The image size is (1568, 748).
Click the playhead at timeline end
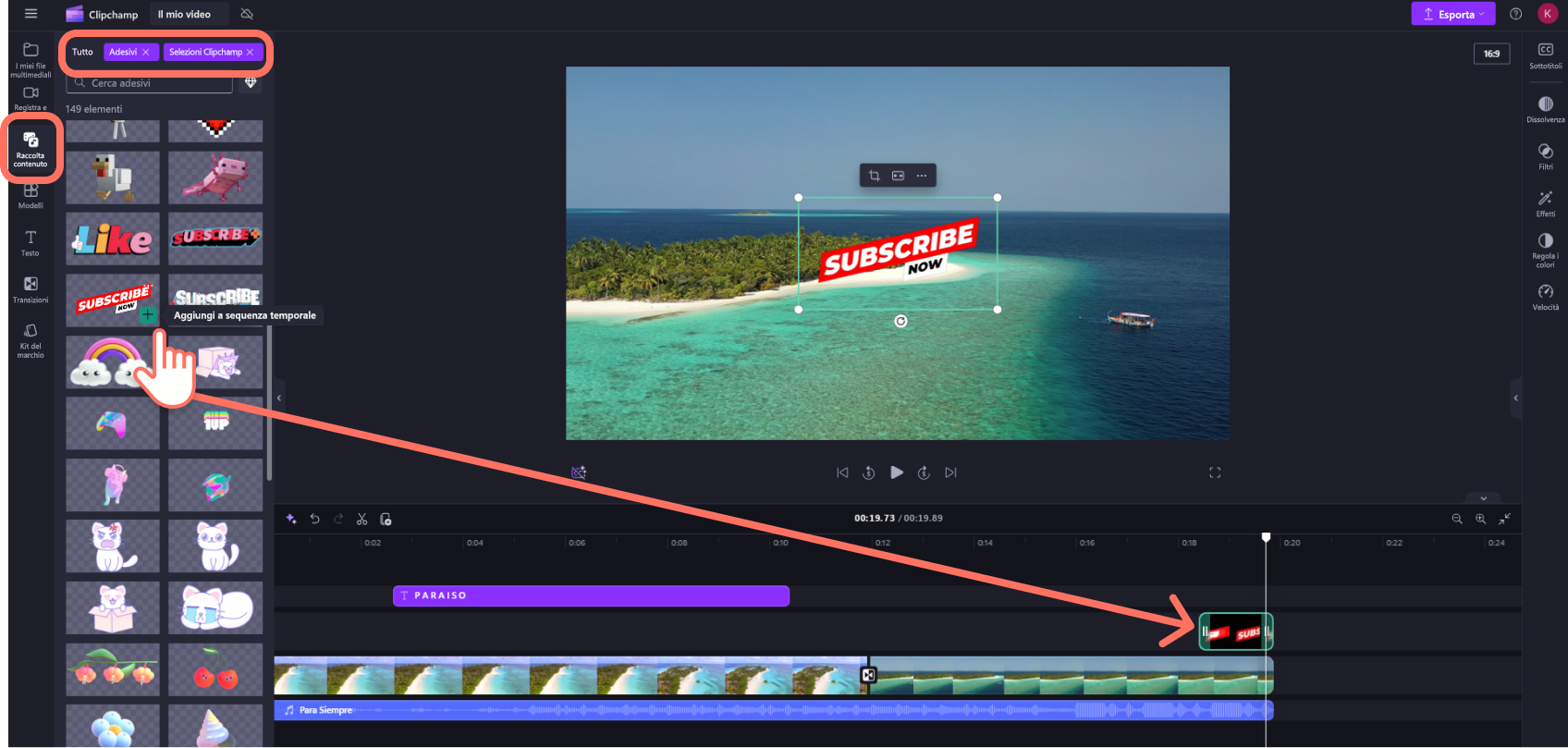click(x=1266, y=537)
